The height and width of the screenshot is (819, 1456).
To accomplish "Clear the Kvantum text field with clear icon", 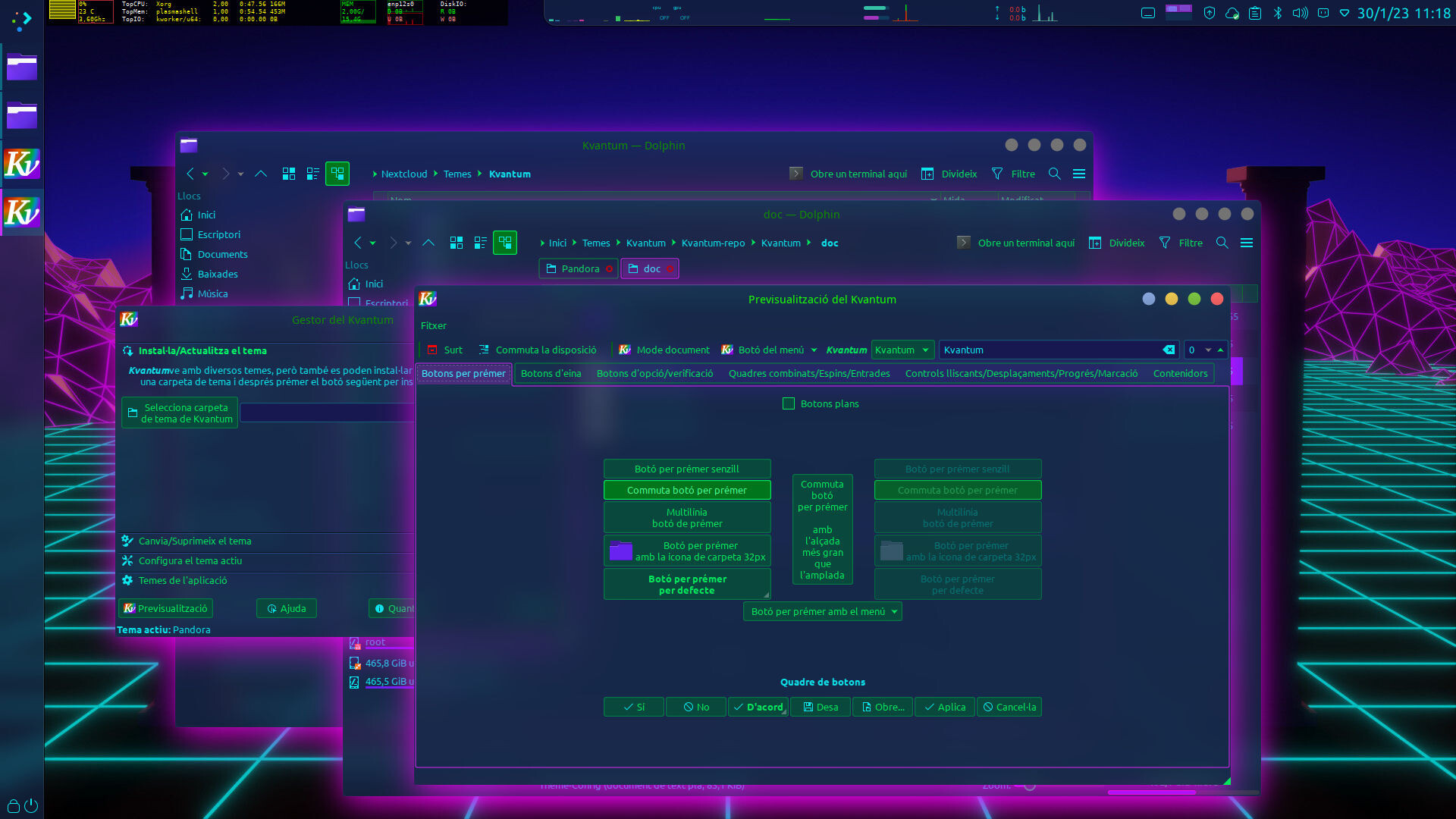I will [x=1169, y=350].
